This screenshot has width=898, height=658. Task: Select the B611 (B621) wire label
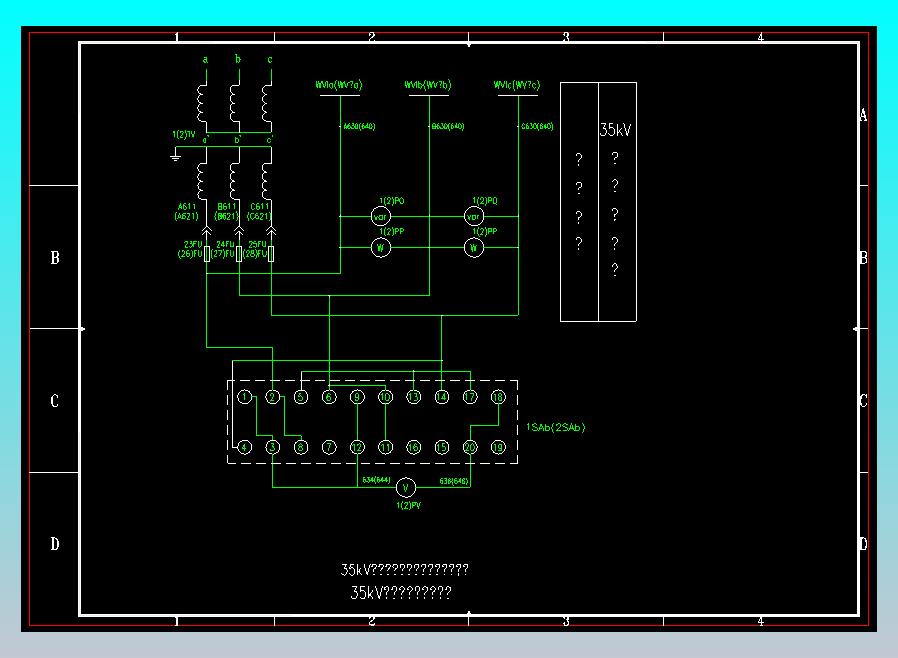tap(226, 211)
